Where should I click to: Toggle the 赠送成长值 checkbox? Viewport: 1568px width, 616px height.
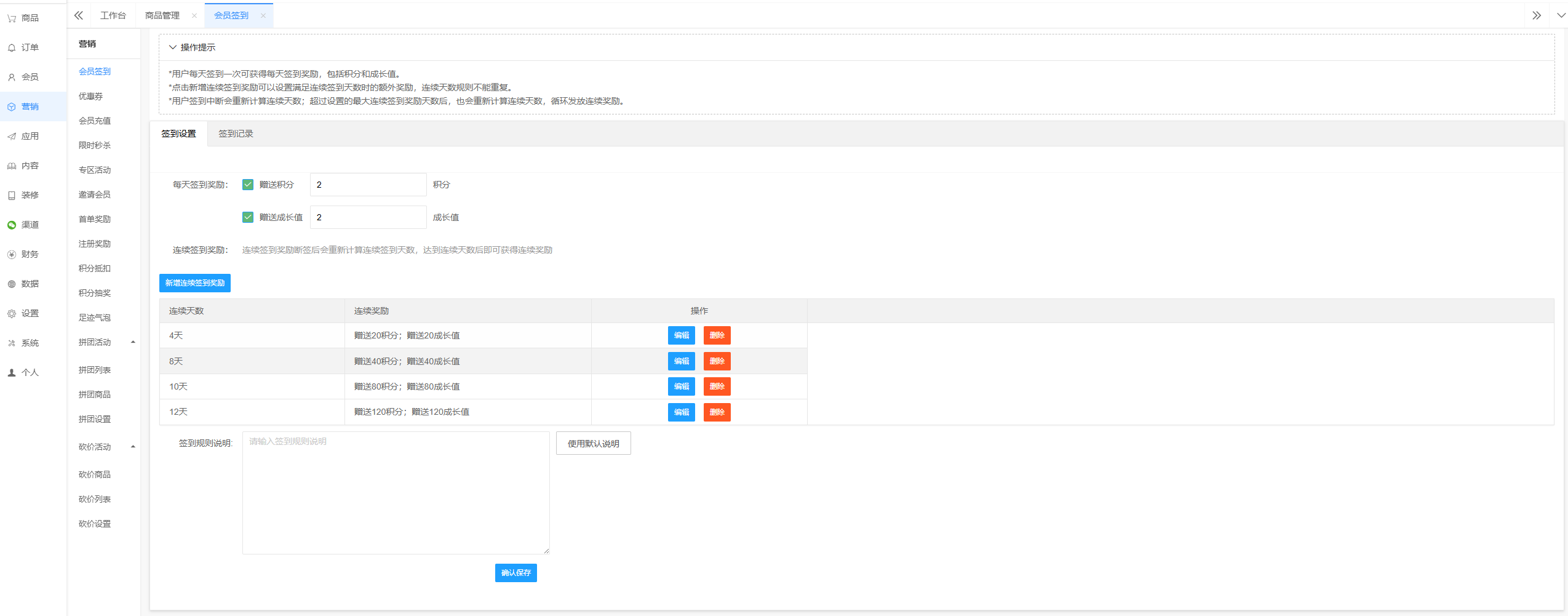248,217
